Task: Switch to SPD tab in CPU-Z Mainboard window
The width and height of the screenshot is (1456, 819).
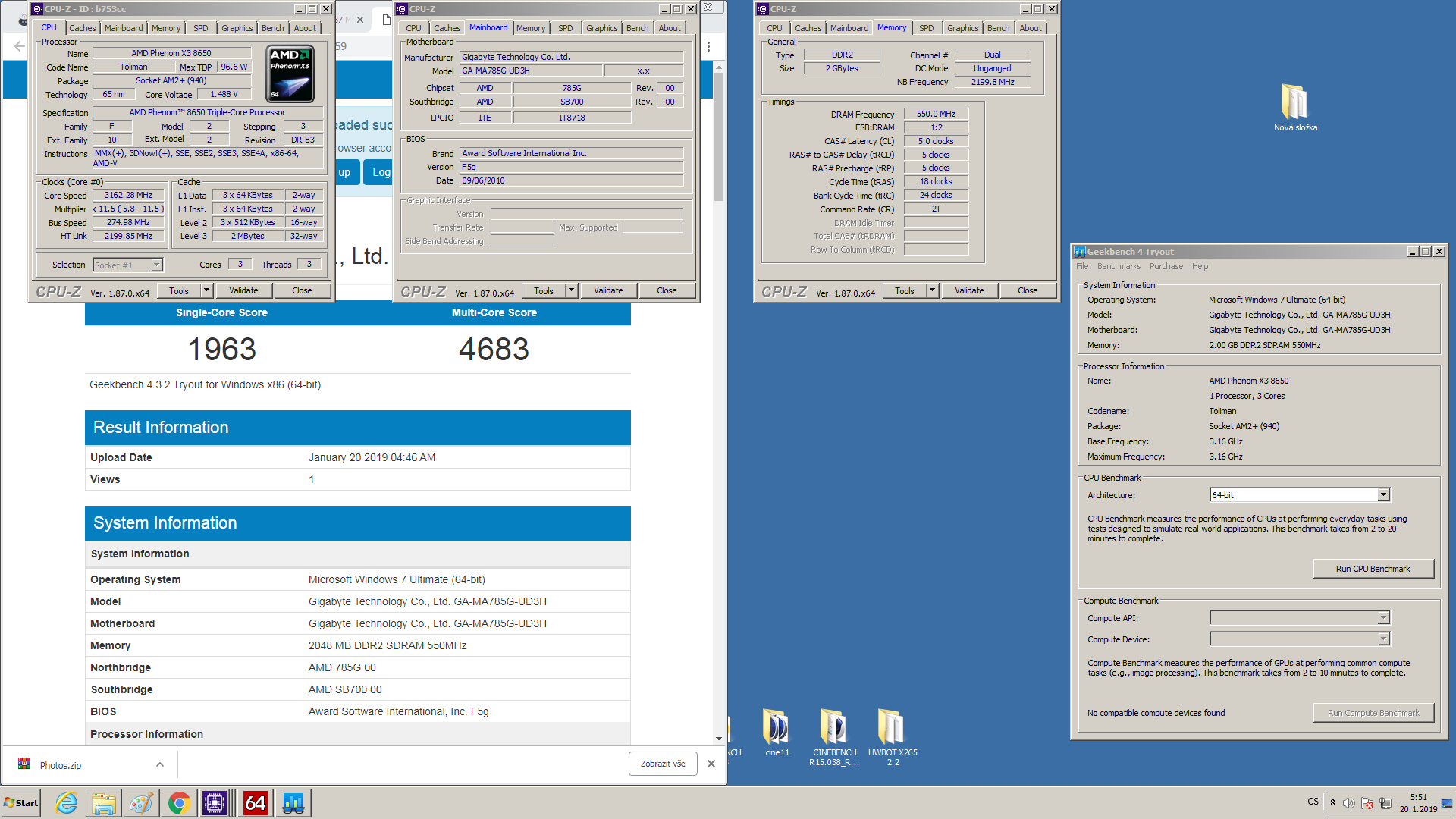Action: 566,28
